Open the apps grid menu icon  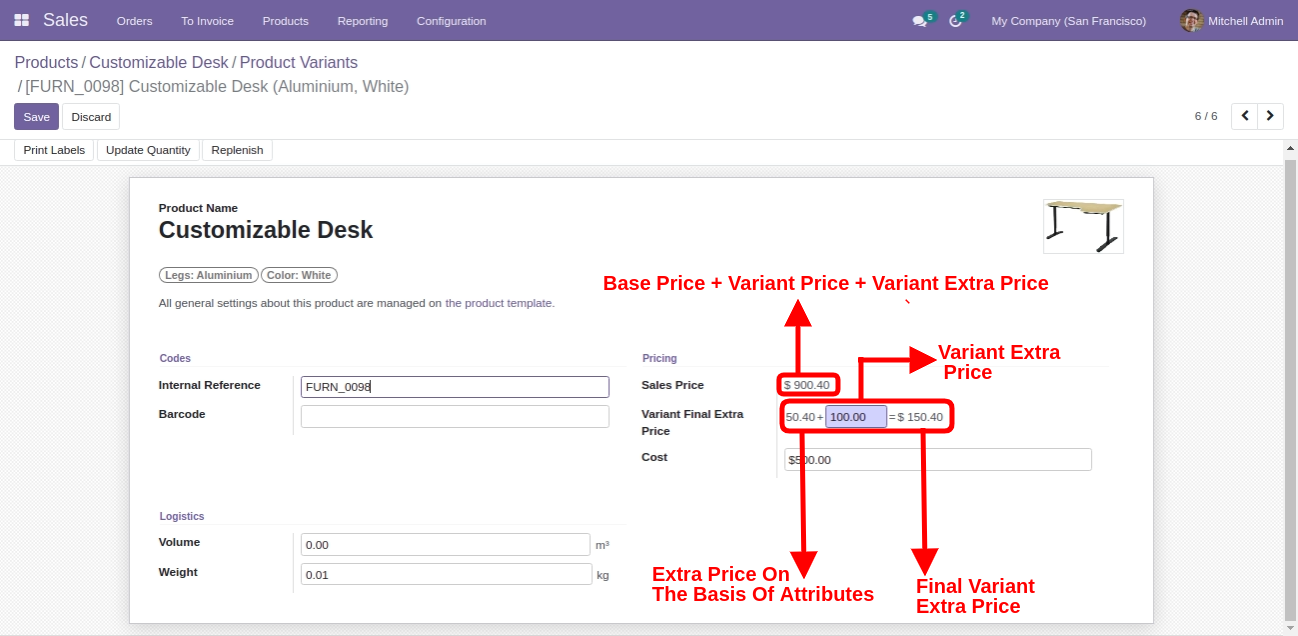tap(21, 20)
